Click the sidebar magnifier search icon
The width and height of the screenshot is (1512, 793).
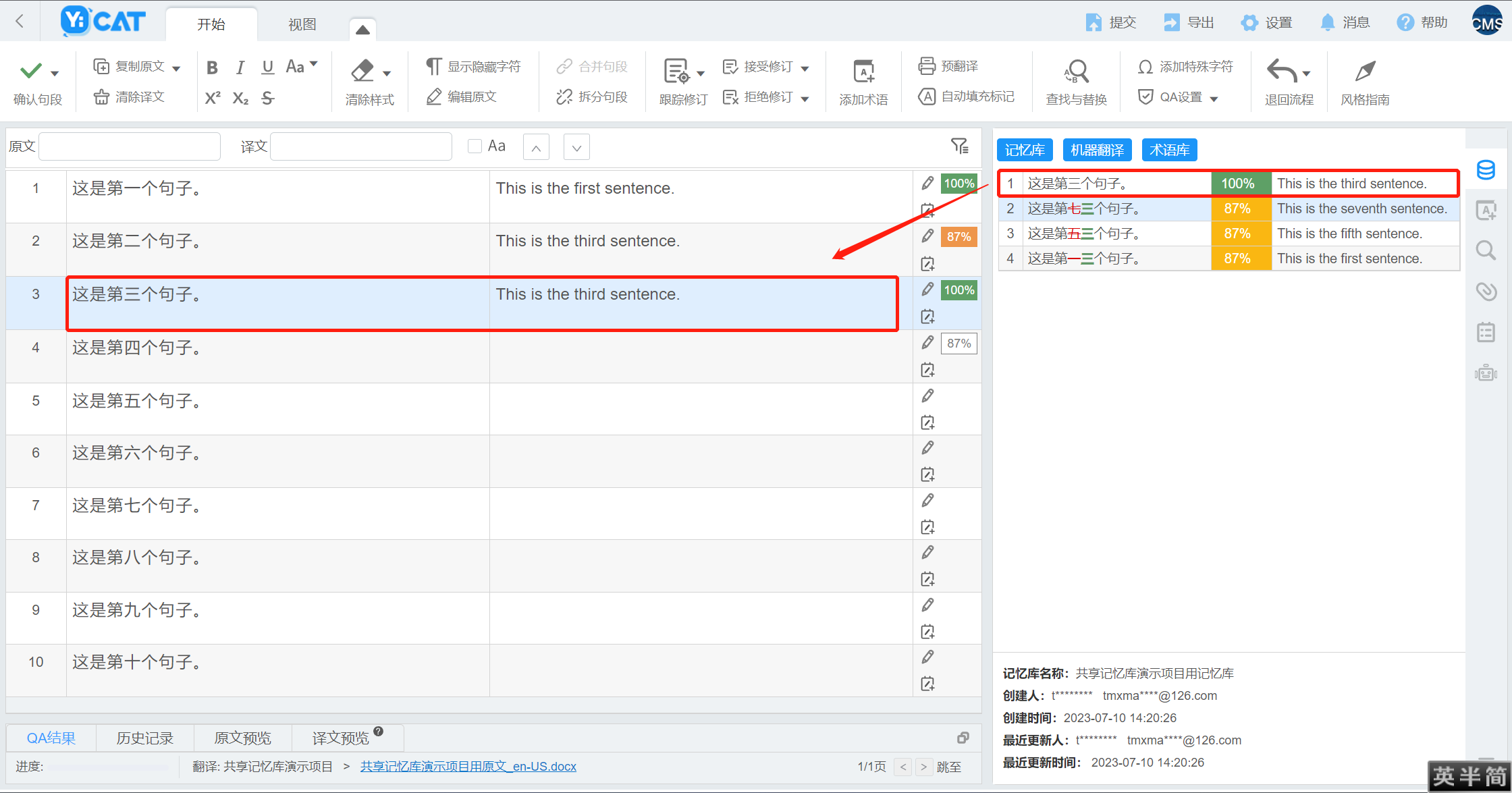click(x=1486, y=251)
